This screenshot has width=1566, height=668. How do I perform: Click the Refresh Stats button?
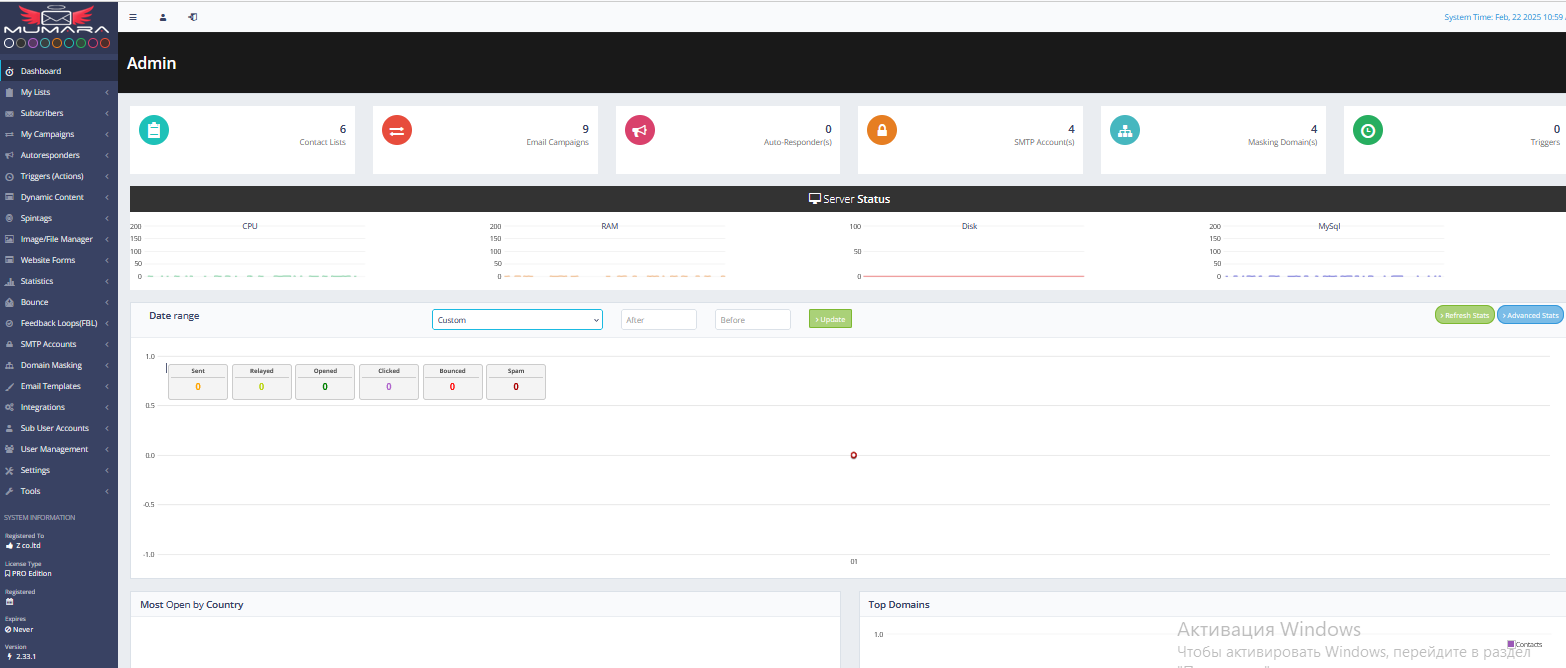(x=1465, y=315)
